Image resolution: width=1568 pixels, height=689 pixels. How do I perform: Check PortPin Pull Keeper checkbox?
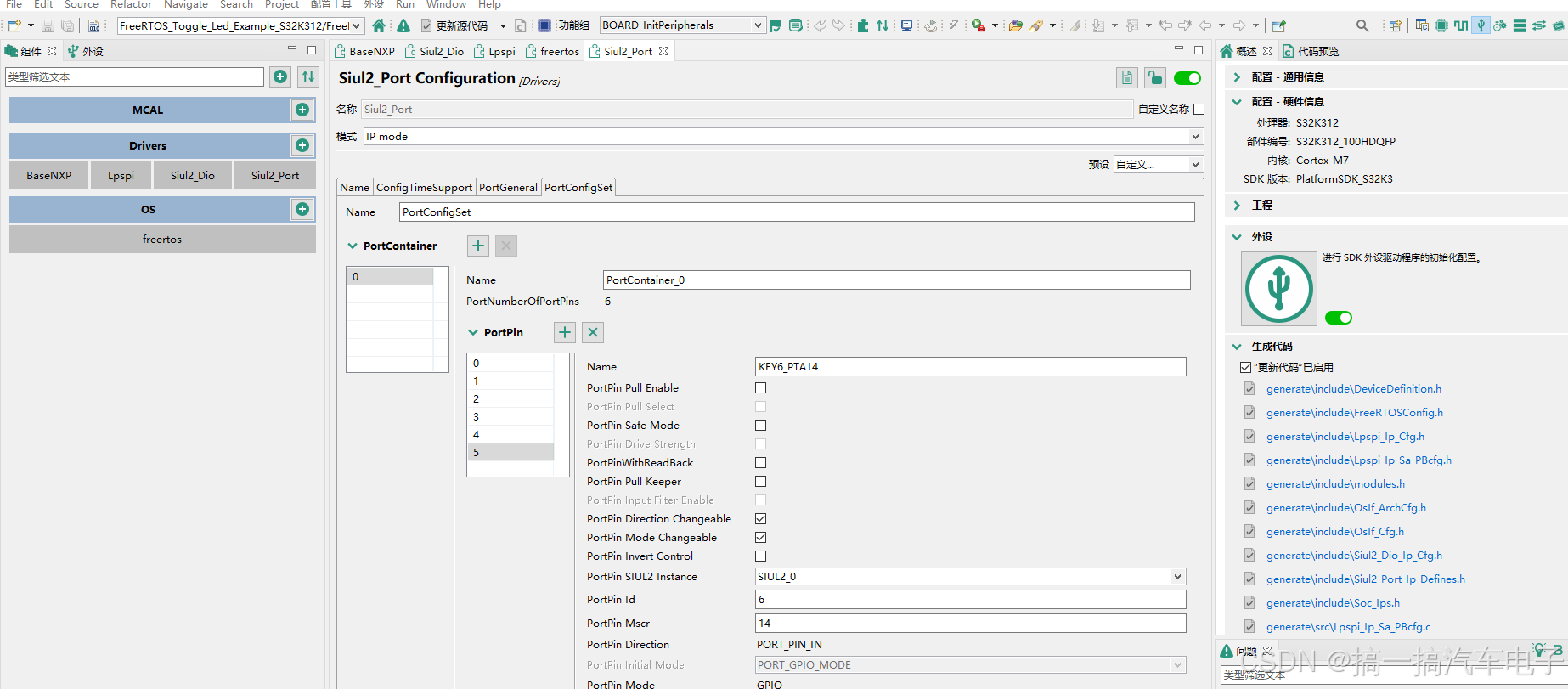point(761,481)
